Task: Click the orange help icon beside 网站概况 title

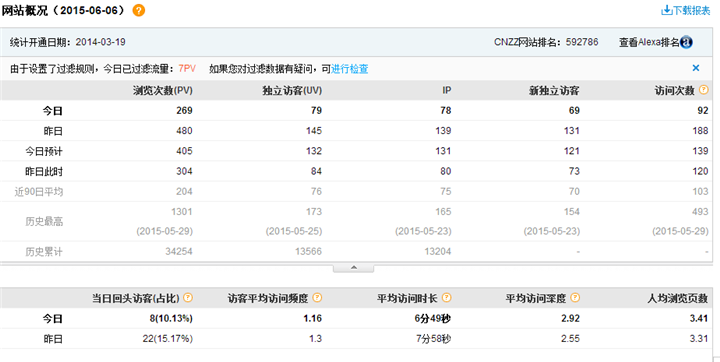Action: [139, 11]
